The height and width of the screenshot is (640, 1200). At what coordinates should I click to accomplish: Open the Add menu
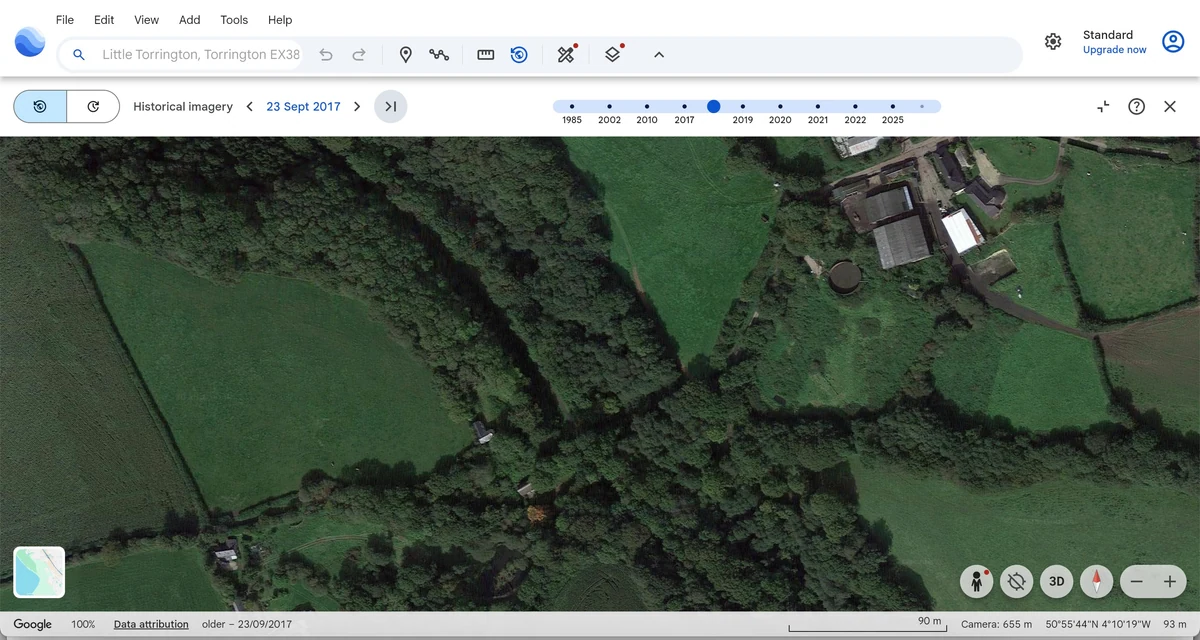point(189,19)
